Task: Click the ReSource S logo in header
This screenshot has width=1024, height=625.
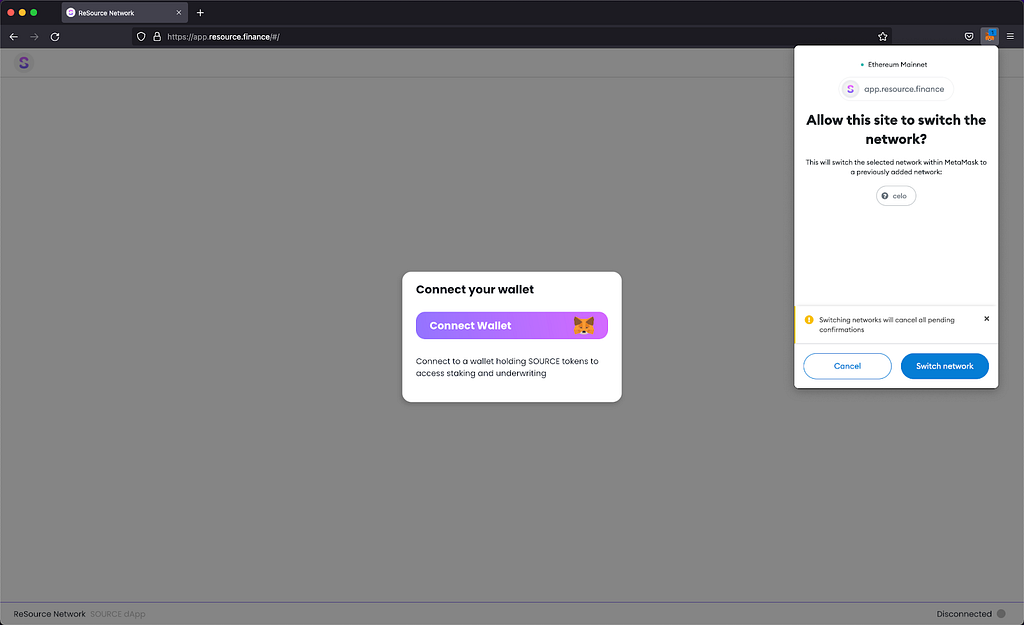Action: [x=24, y=63]
